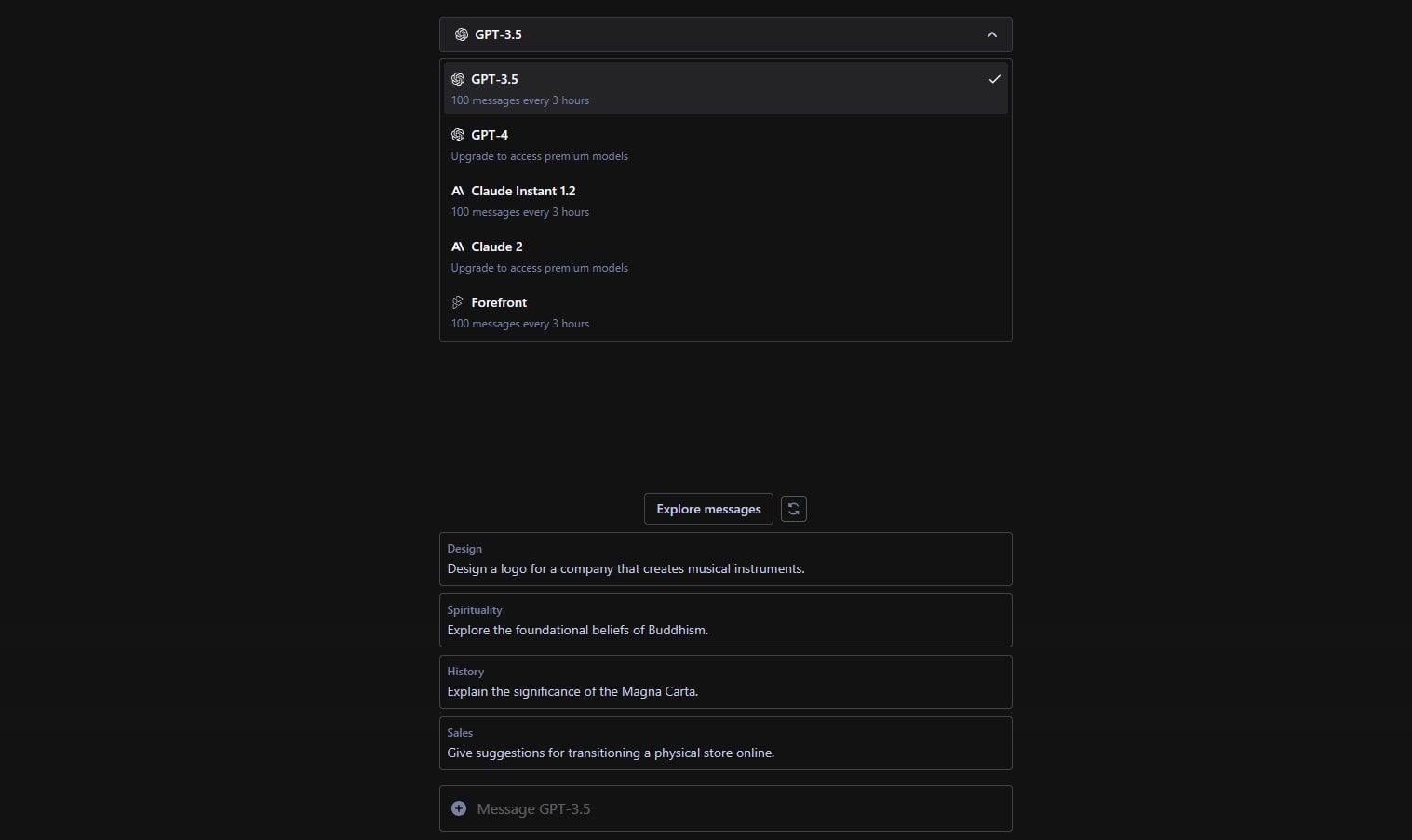Viewport: 1412px width, 840px height.
Task: Click the OpenAI logo next to GPT-4
Action: [457, 135]
